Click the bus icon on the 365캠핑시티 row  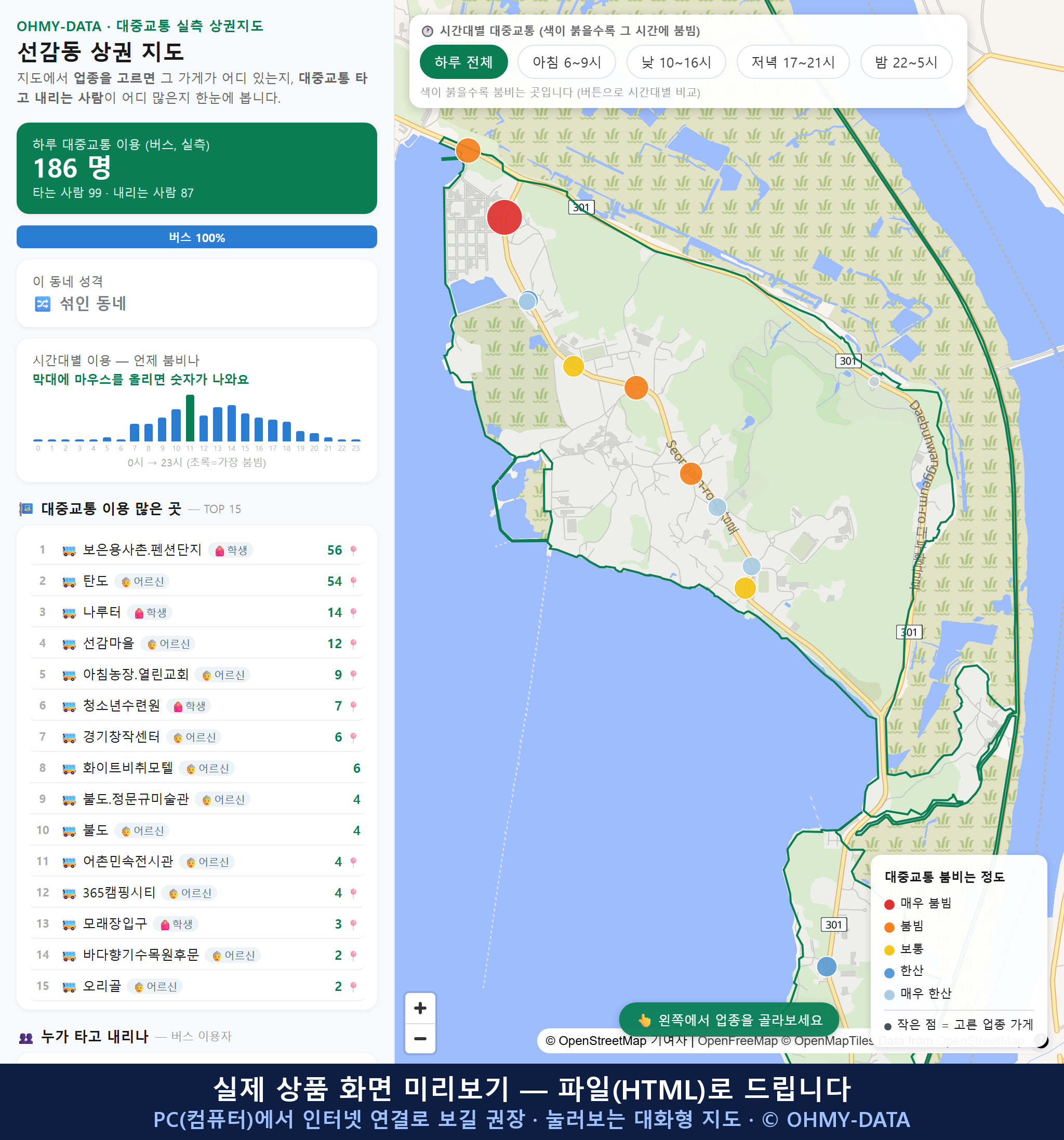69,893
